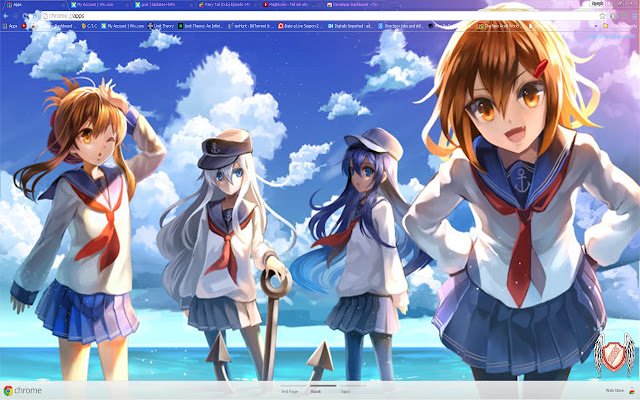Open the Other bookmarks folder

tap(619, 26)
